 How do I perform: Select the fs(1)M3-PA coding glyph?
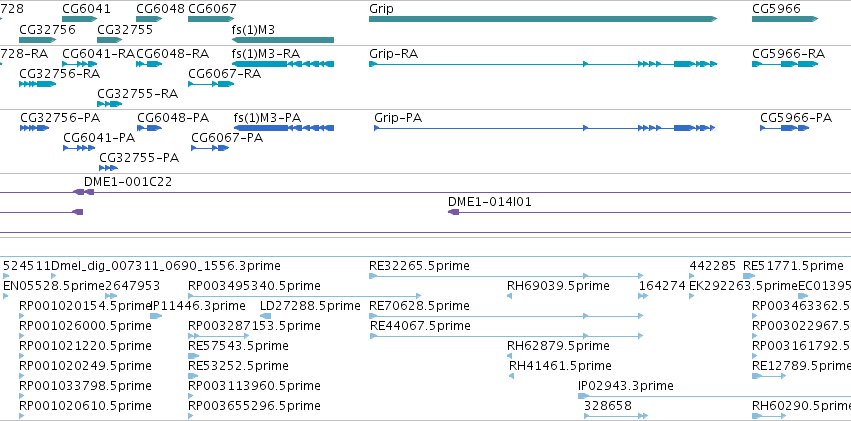click(284, 128)
